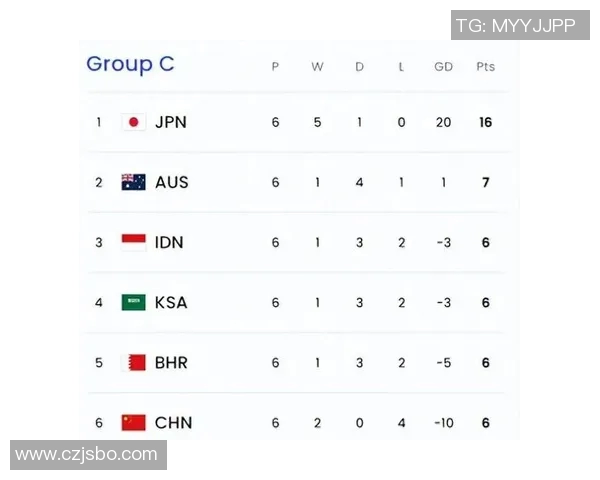Screen dimensions: 600x480
Task: Click the W column header
Action: pyautogui.click(x=317, y=67)
